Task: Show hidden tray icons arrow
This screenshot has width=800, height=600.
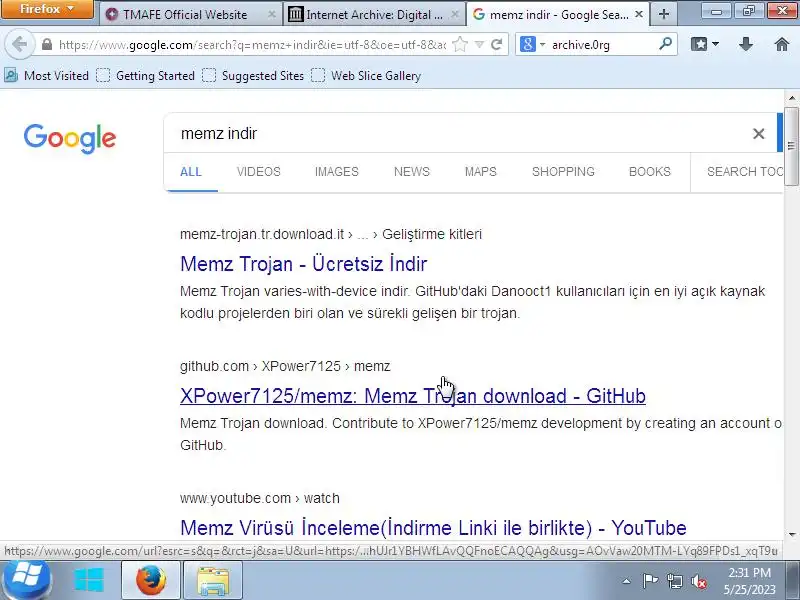Action: point(627,581)
